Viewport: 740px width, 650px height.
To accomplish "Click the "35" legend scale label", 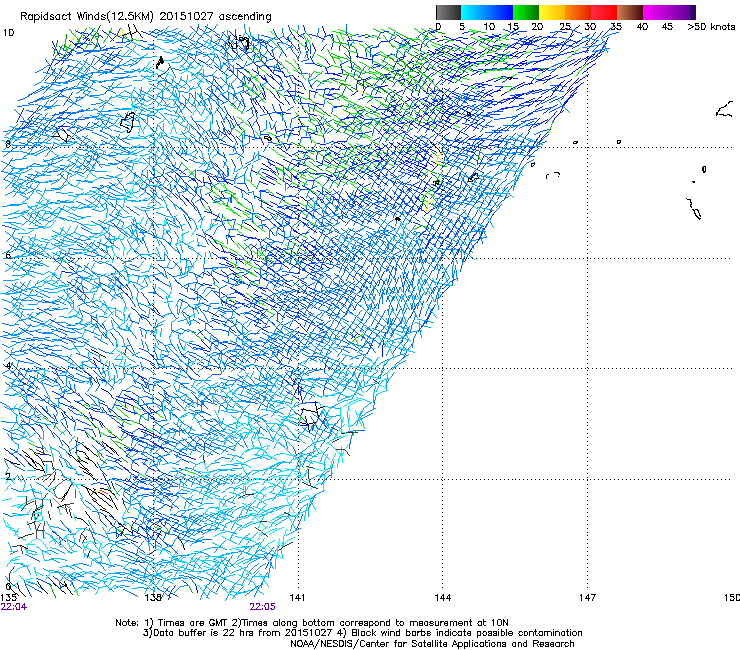I will point(616,27).
